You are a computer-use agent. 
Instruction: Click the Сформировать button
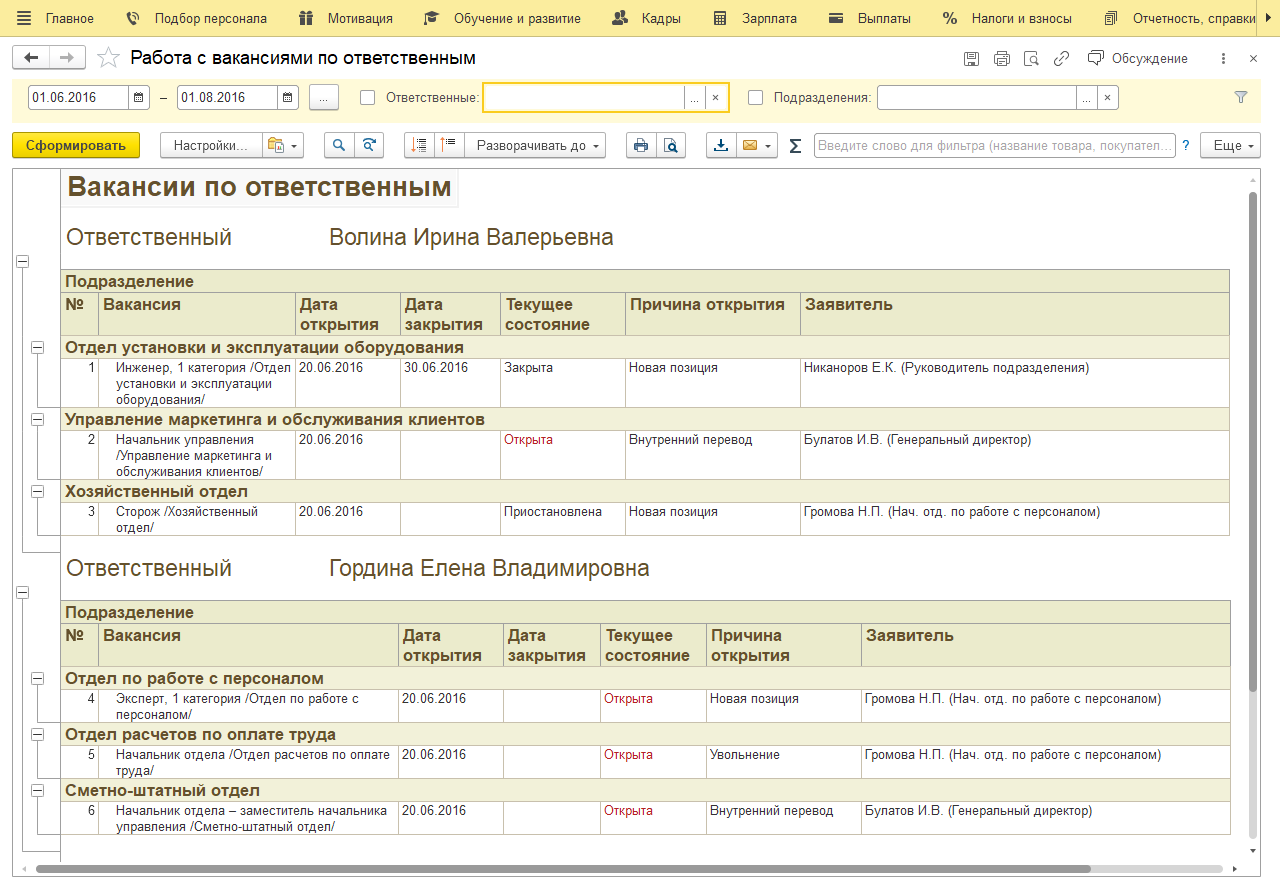point(76,146)
